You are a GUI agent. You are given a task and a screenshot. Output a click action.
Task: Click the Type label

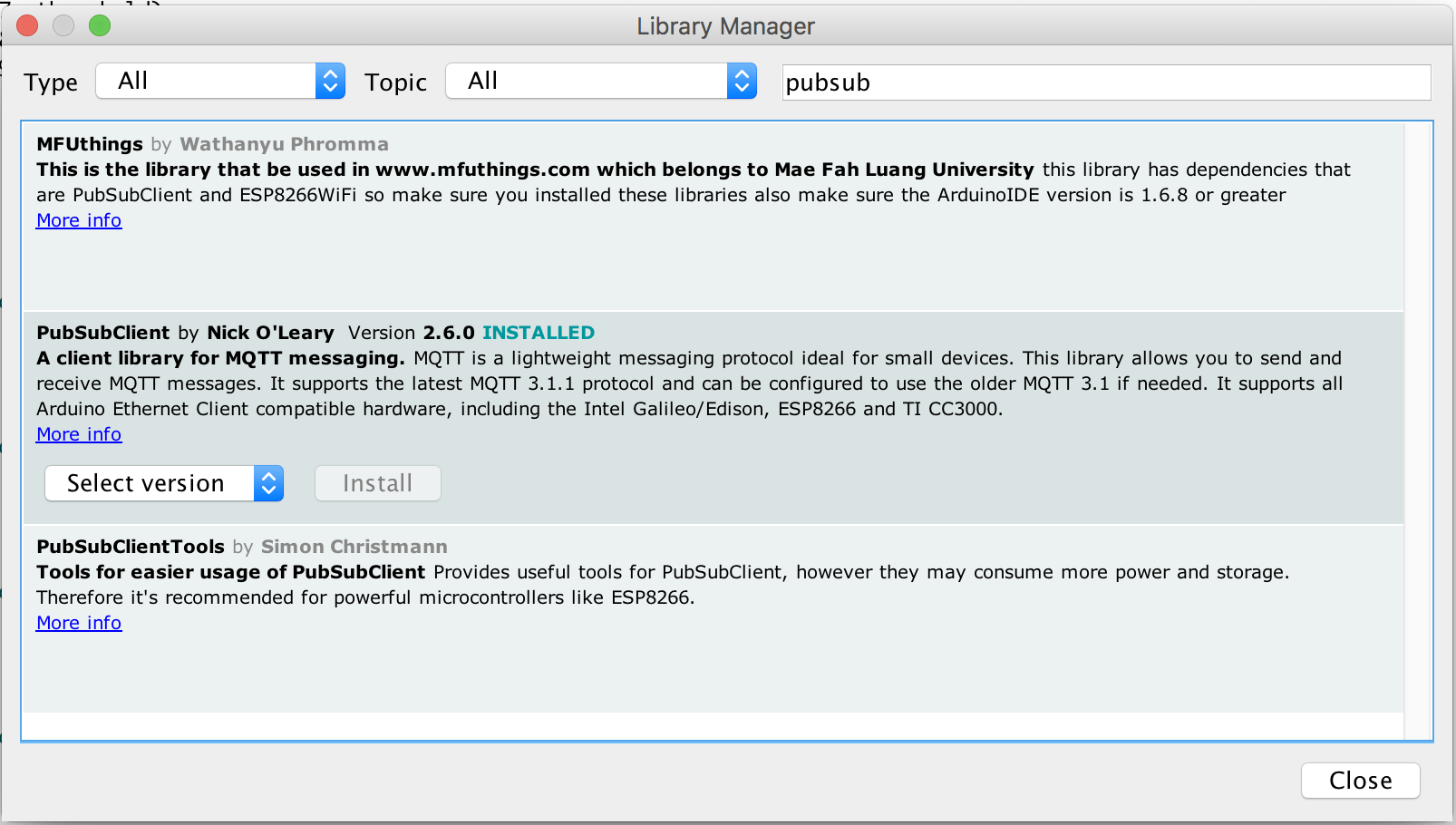click(x=51, y=82)
